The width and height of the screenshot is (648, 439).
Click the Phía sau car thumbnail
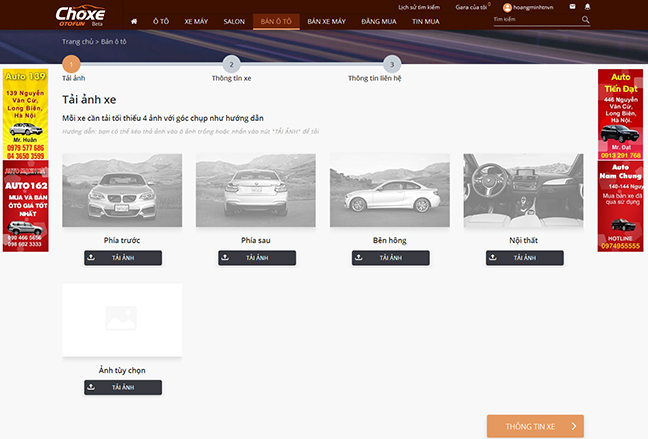point(256,190)
